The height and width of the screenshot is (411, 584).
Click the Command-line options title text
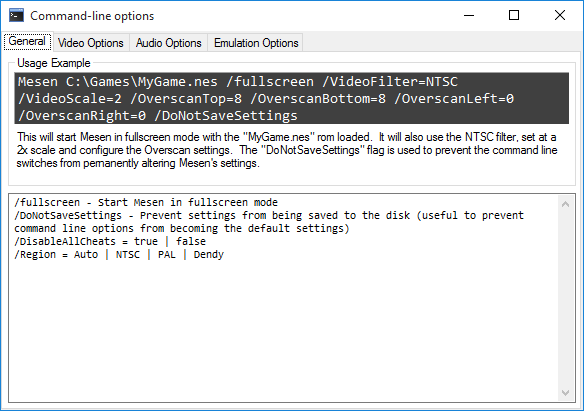click(92, 16)
